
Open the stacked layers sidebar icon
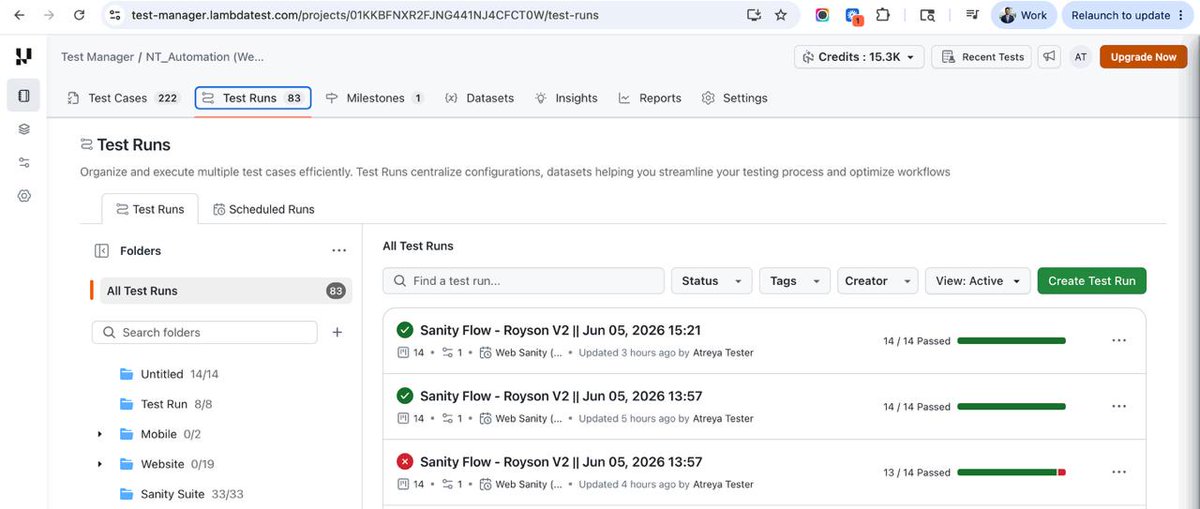[24, 129]
